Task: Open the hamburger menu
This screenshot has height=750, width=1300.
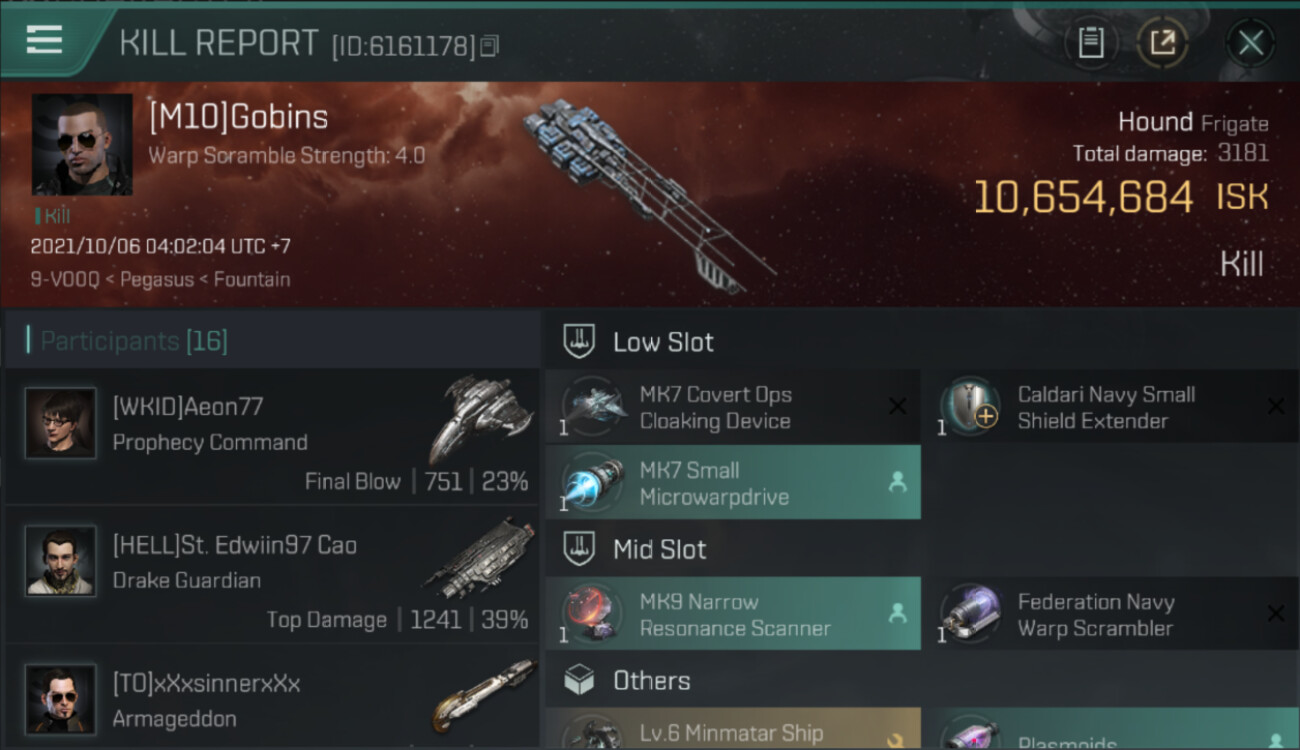Action: click(x=44, y=40)
